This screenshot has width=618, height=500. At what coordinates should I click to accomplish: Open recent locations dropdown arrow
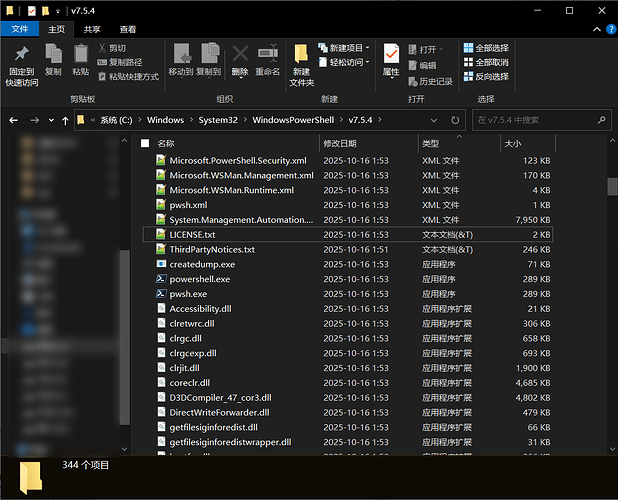[51, 120]
